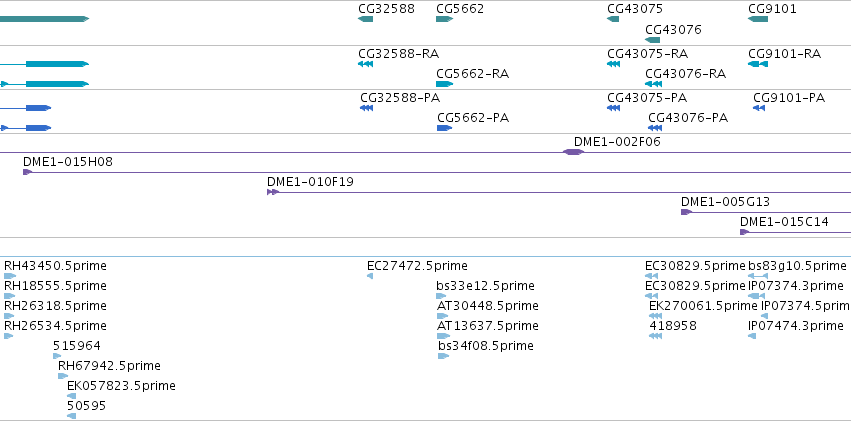Screen dimensions: 851x421
Task: Click the DME1-015C14 clone label
Action: (784, 222)
